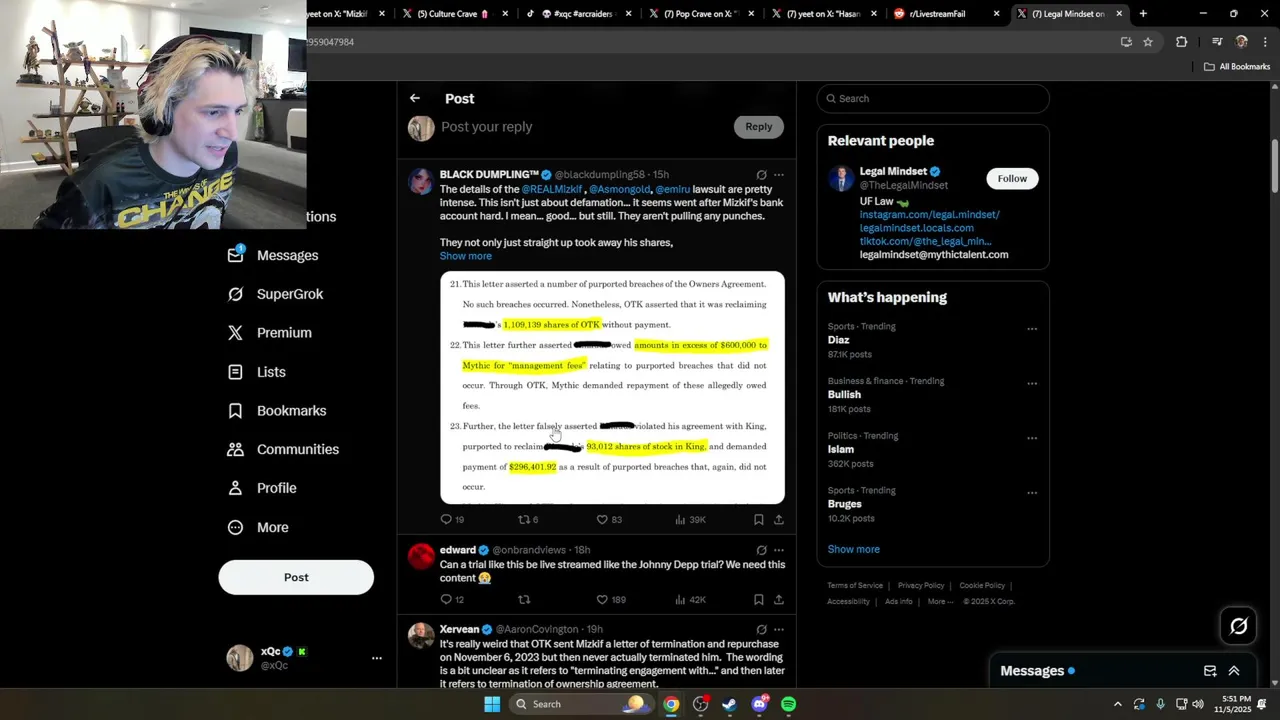This screenshot has width=1280, height=720.
Task: Open SuperGrok in the sidebar
Action: click(275, 294)
